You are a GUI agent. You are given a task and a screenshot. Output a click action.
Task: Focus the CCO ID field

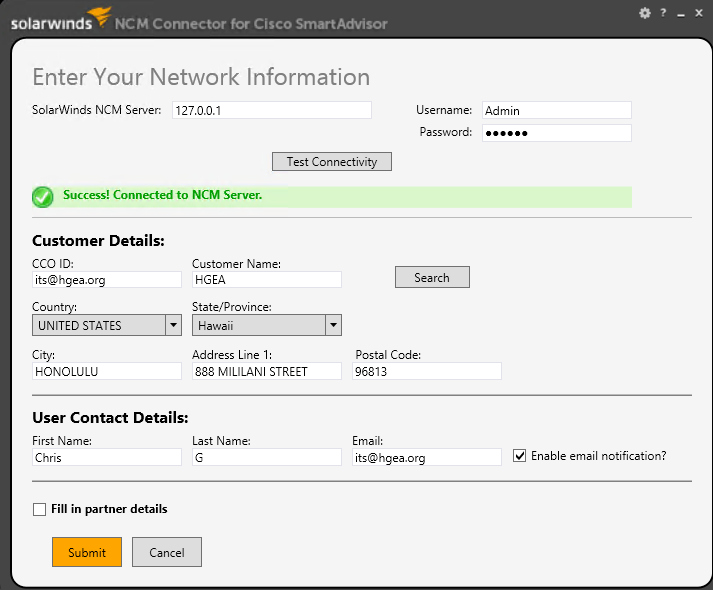(x=107, y=280)
